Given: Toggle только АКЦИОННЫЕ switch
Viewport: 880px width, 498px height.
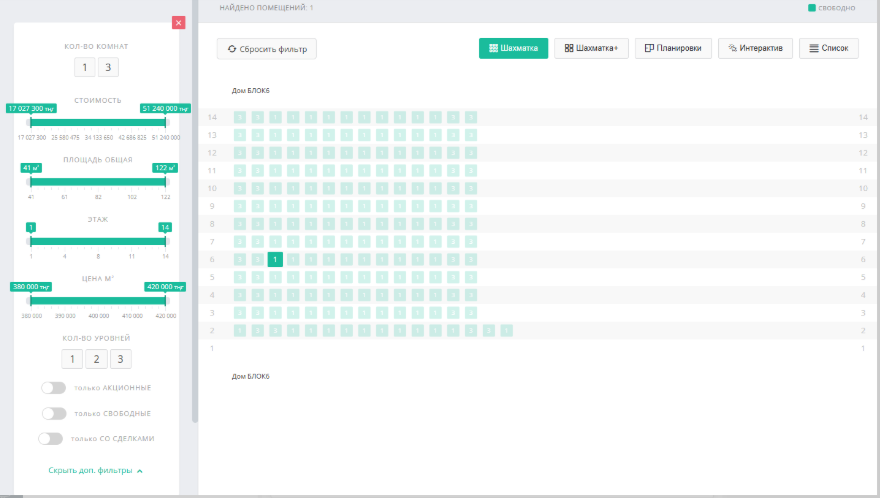Looking at the screenshot, I should pyautogui.click(x=54, y=388).
